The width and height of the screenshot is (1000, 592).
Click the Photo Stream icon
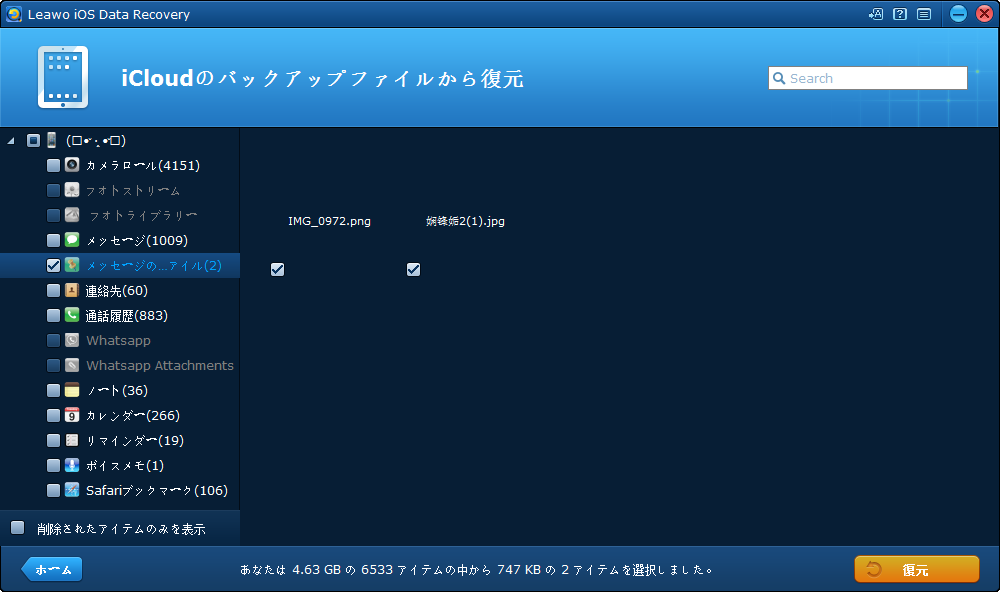(x=72, y=189)
